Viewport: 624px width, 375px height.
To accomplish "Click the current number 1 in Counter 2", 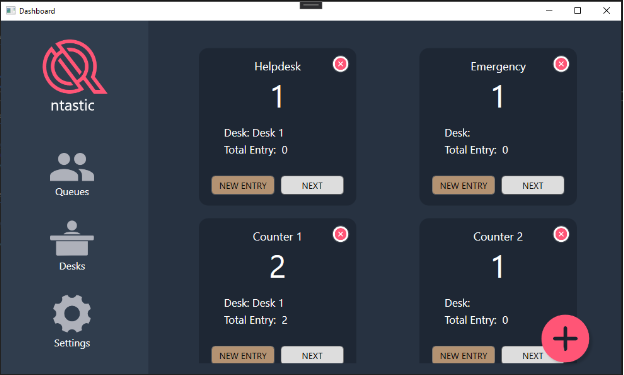I will (x=498, y=267).
